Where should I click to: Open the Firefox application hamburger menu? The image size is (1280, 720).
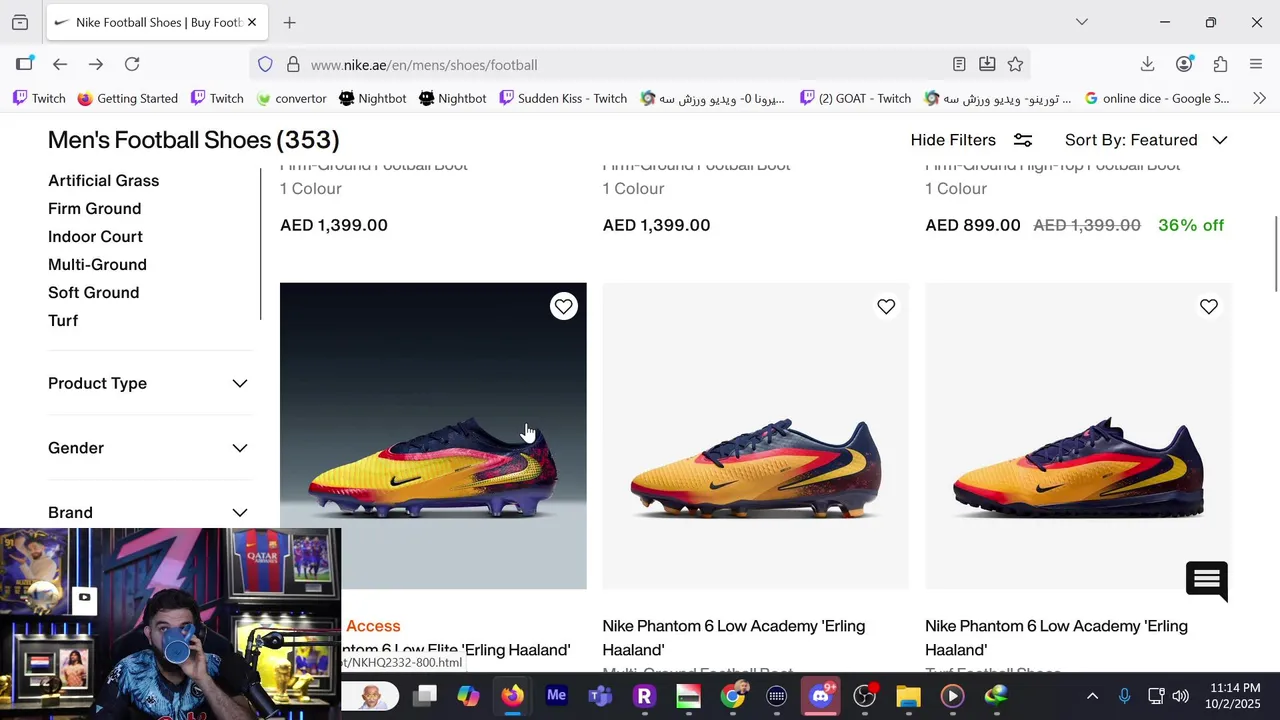tap(1256, 64)
